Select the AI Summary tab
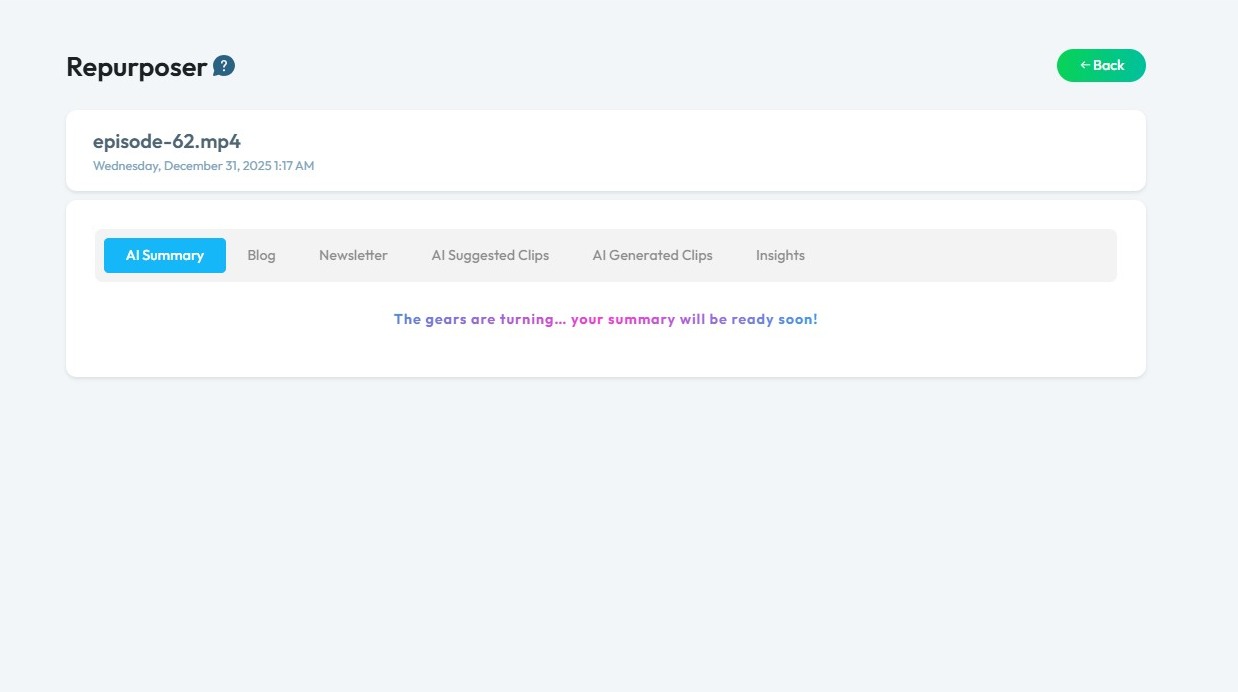 [x=165, y=255]
